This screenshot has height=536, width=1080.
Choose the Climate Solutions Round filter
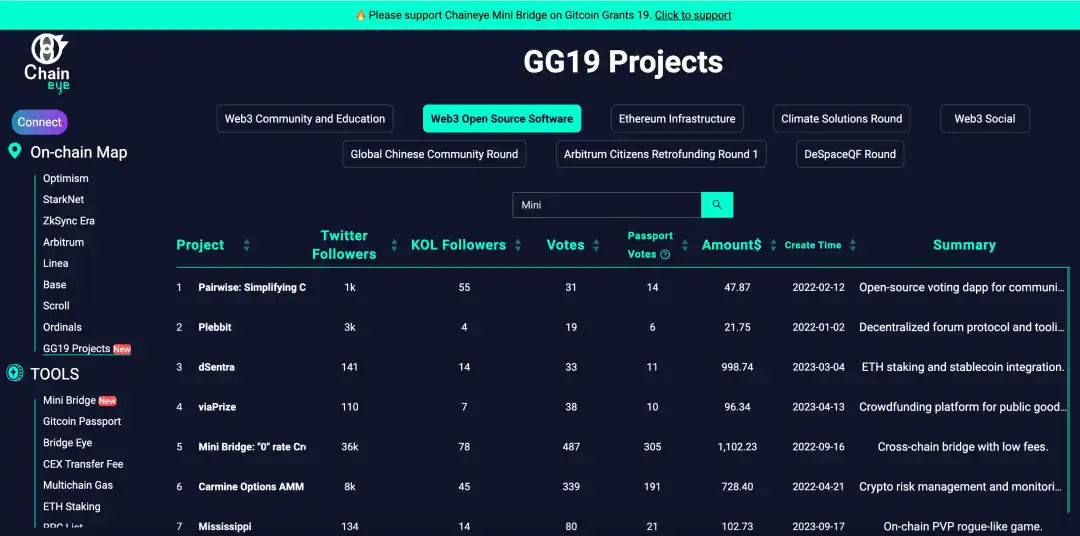[x=841, y=119]
